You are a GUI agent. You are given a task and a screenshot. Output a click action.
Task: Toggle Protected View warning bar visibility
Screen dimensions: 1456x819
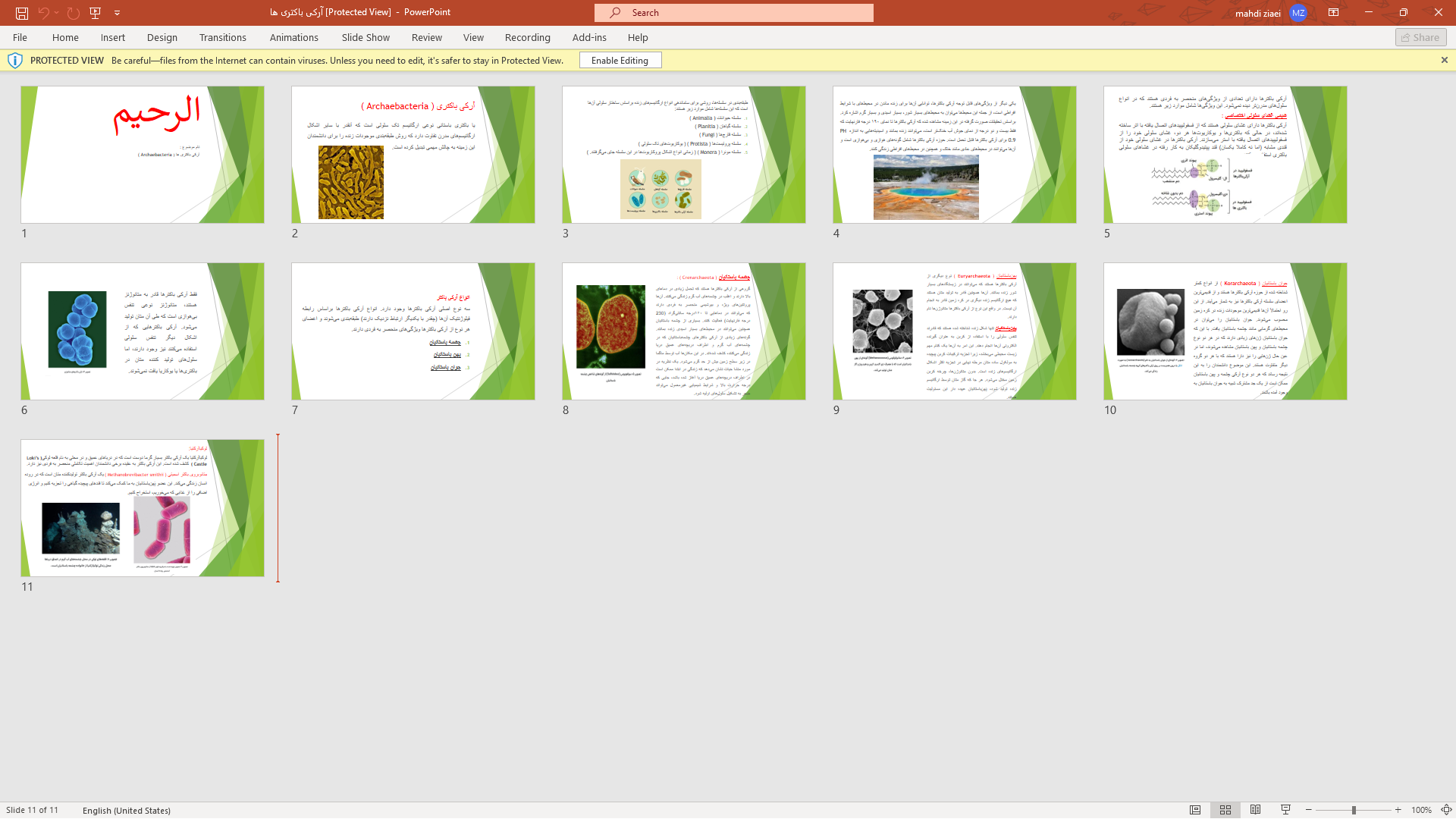pos(1444,60)
